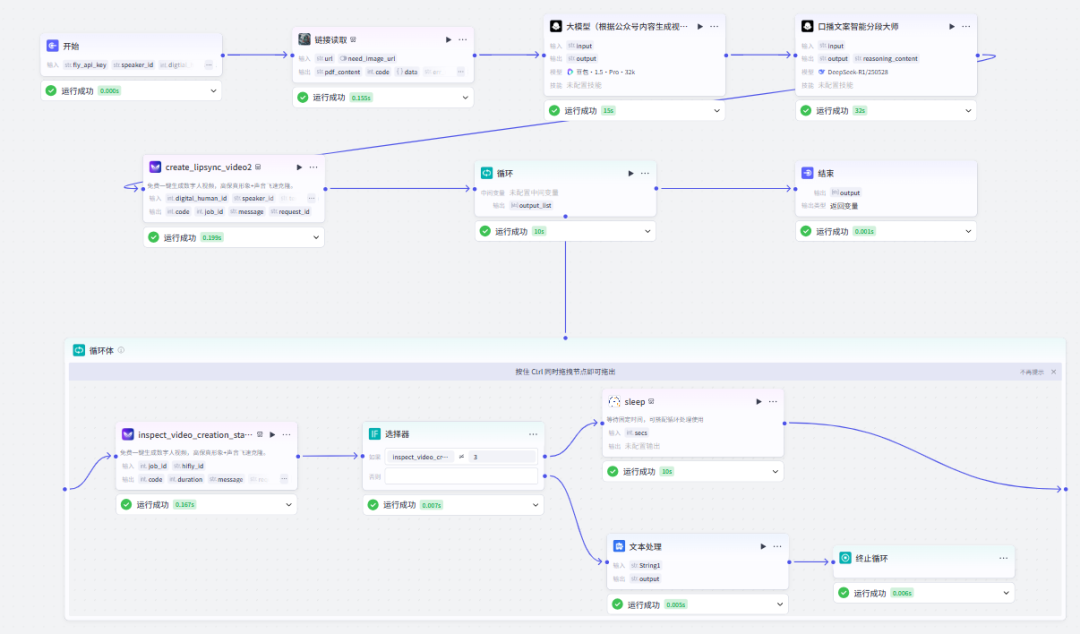Image resolution: width=1080 pixels, height=634 pixels.
Task: Click the 选择器 IF selector icon
Action: coord(375,434)
